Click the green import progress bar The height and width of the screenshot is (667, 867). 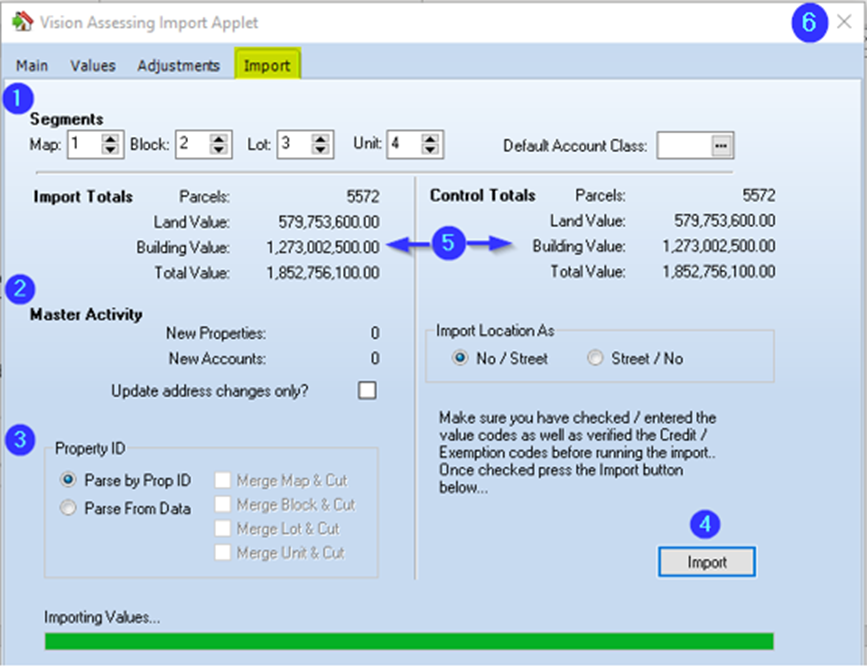(409, 642)
